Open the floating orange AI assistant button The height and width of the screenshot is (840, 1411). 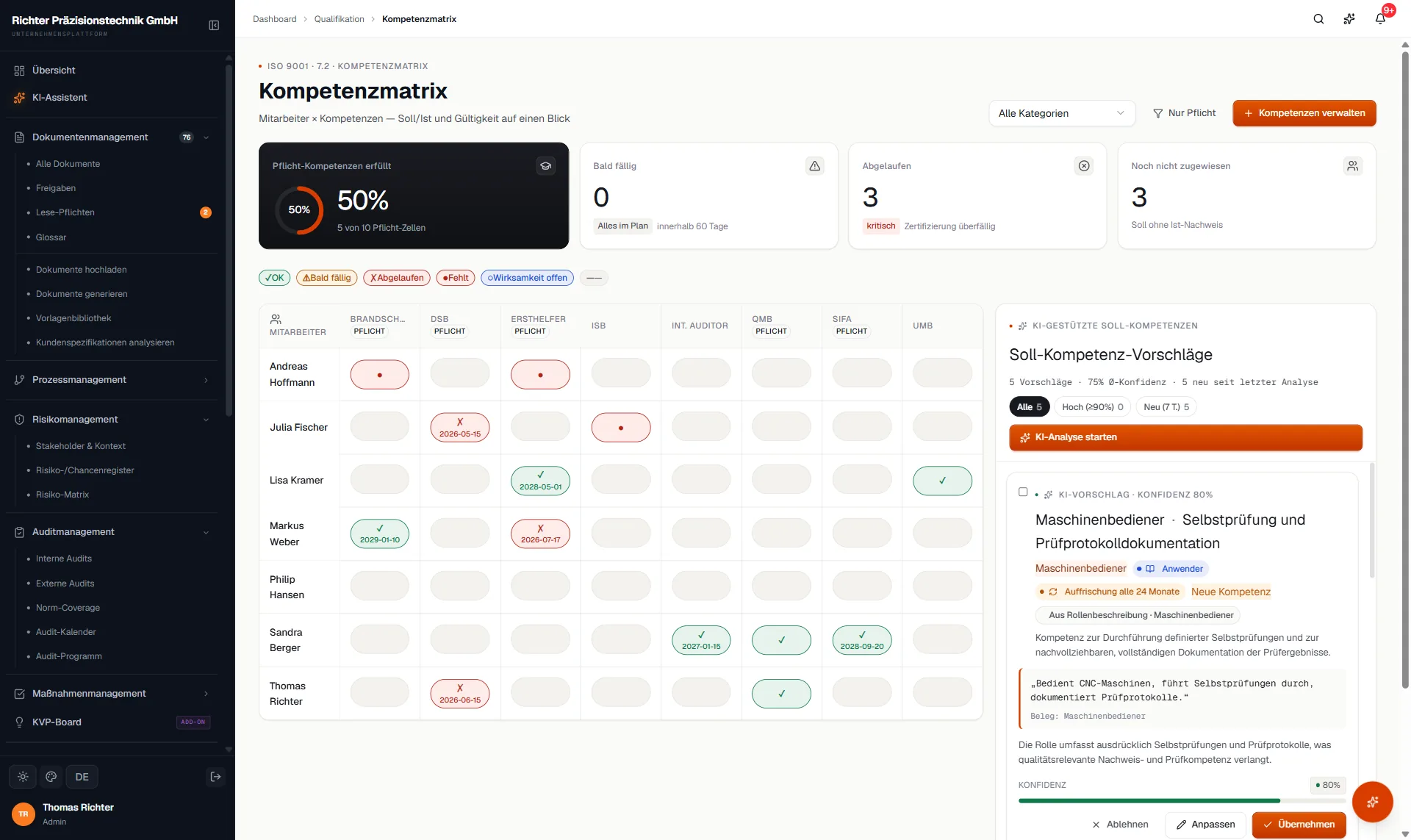click(1372, 802)
